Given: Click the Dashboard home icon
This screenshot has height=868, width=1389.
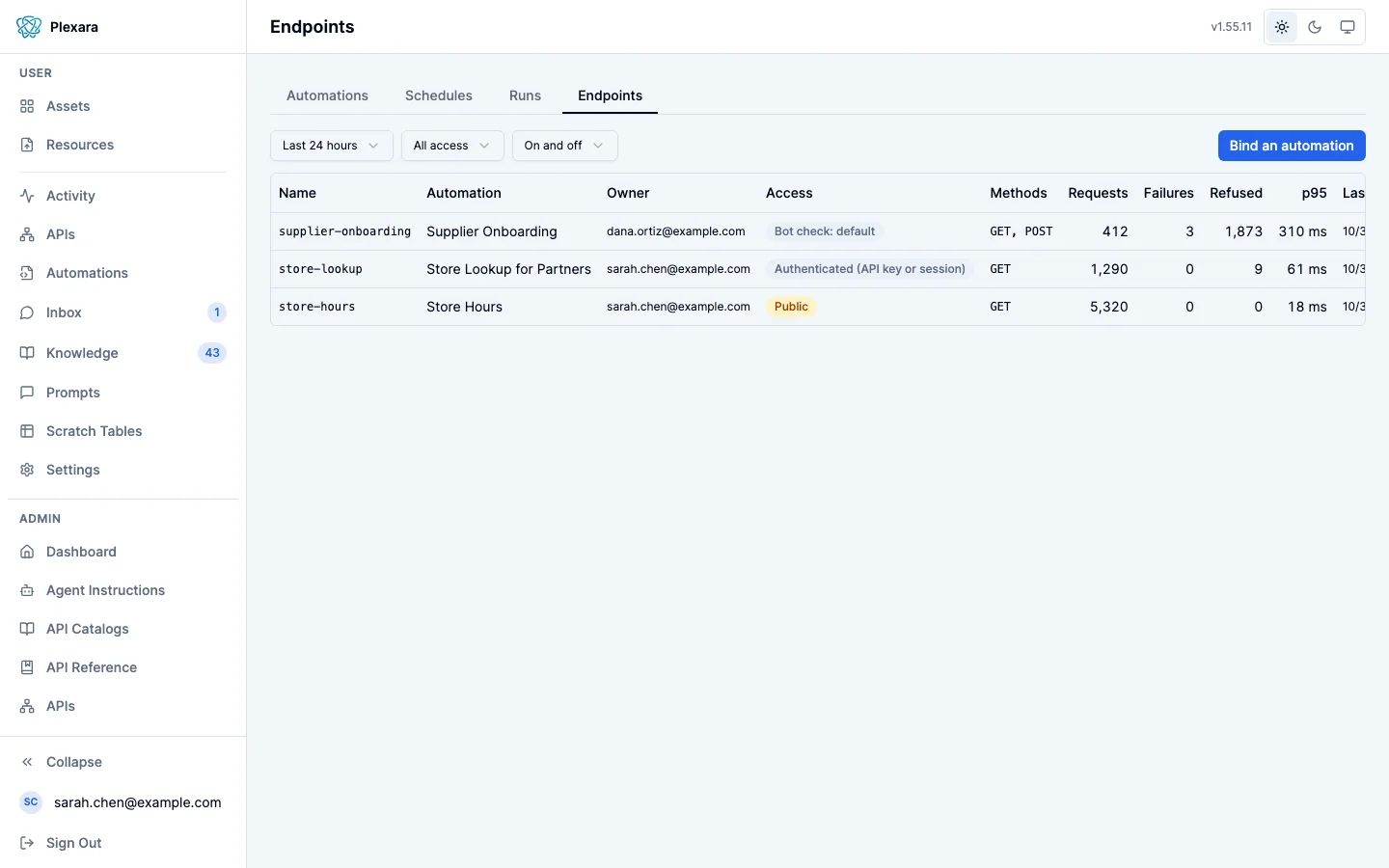Looking at the screenshot, I should tap(27, 552).
